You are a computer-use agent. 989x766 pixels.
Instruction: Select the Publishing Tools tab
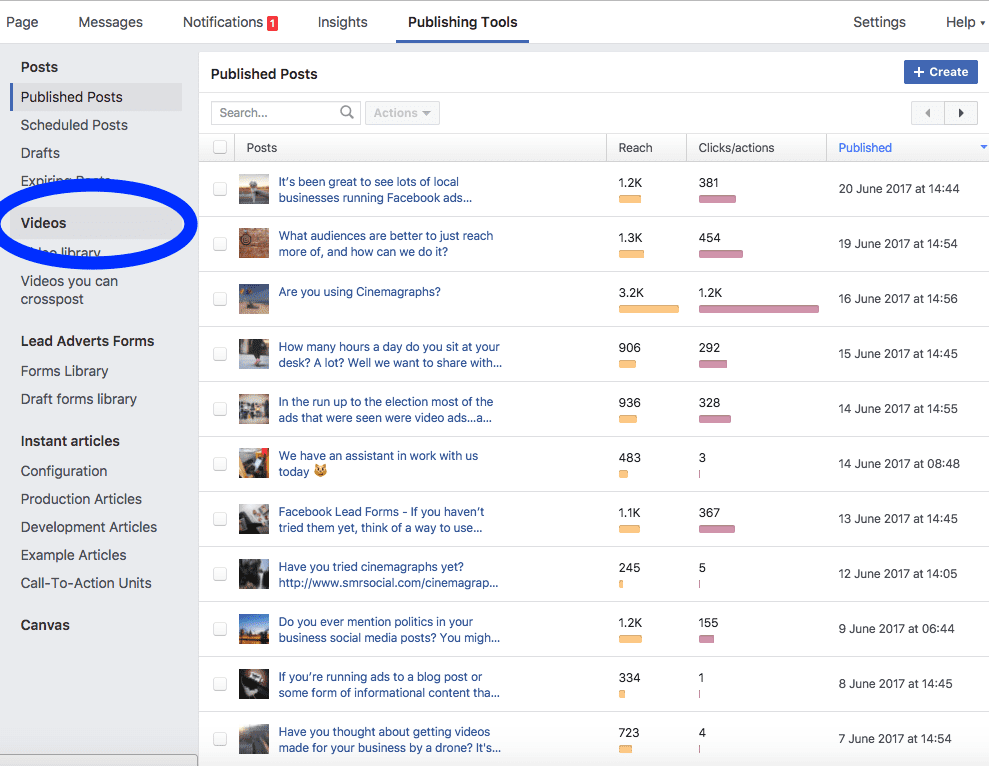coord(462,22)
